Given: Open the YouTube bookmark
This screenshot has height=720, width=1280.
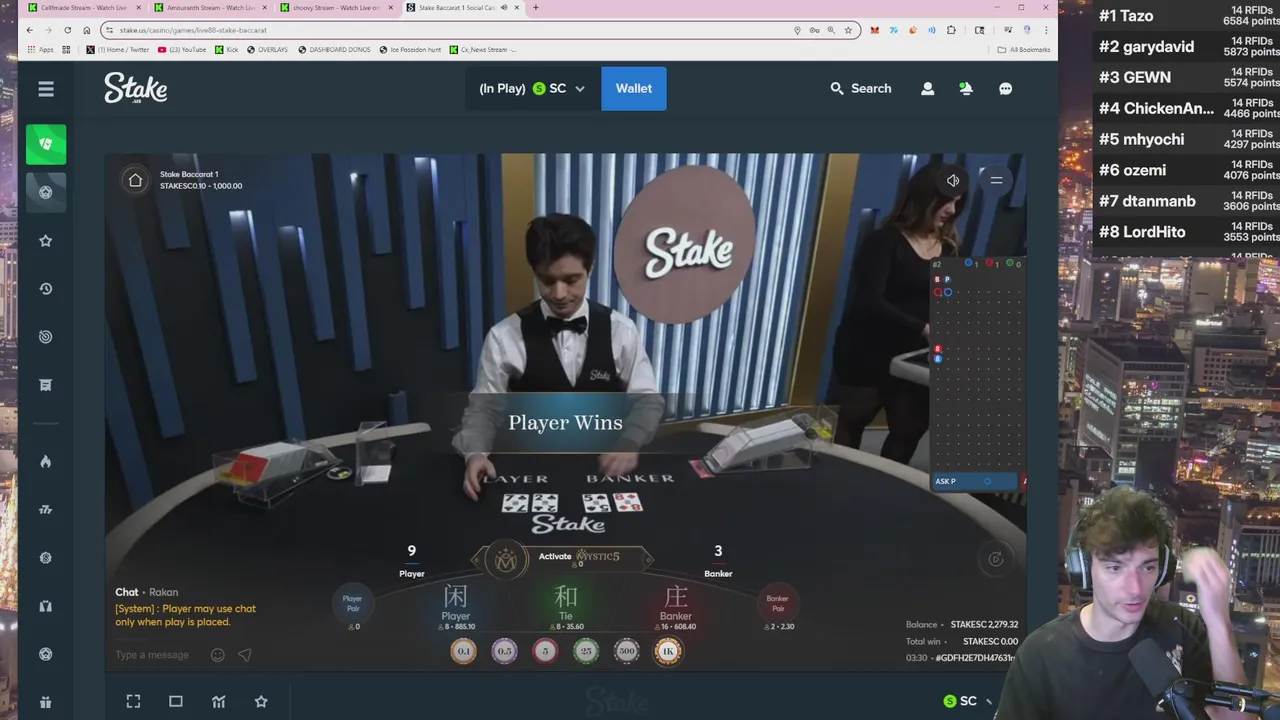Looking at the screenshot, I should (x=182, y=49).
